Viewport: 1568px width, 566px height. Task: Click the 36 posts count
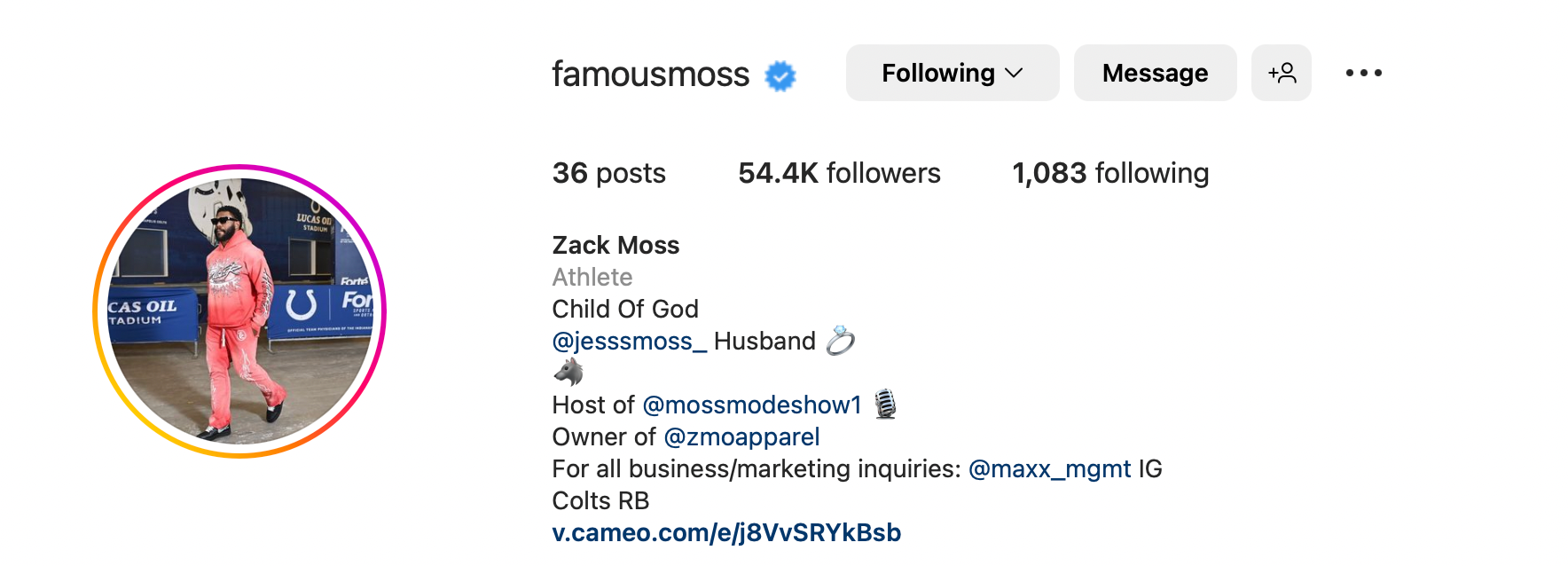click(608, 173)
